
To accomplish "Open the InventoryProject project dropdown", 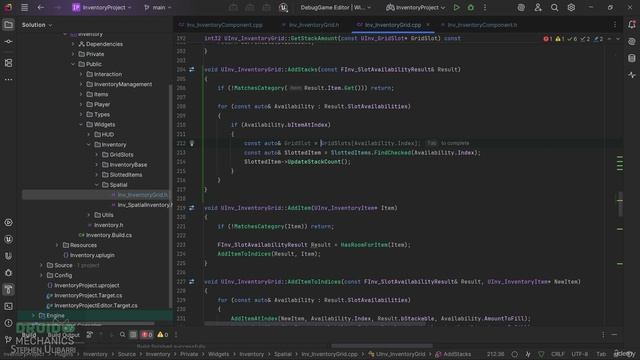I will [102, 7].
